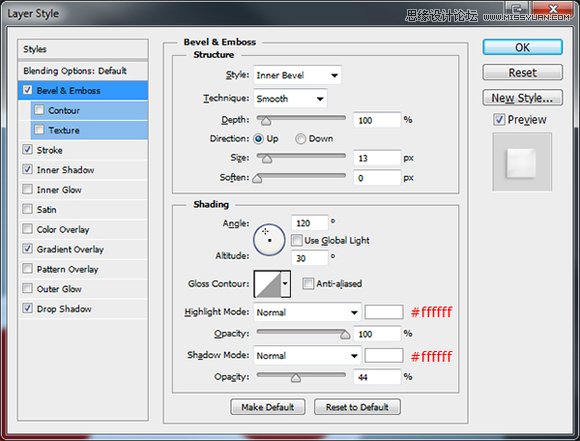This screenshot has width=580, height=441.
Task: Open the Gloss Contour preview thumbnail
Action: 267,284
